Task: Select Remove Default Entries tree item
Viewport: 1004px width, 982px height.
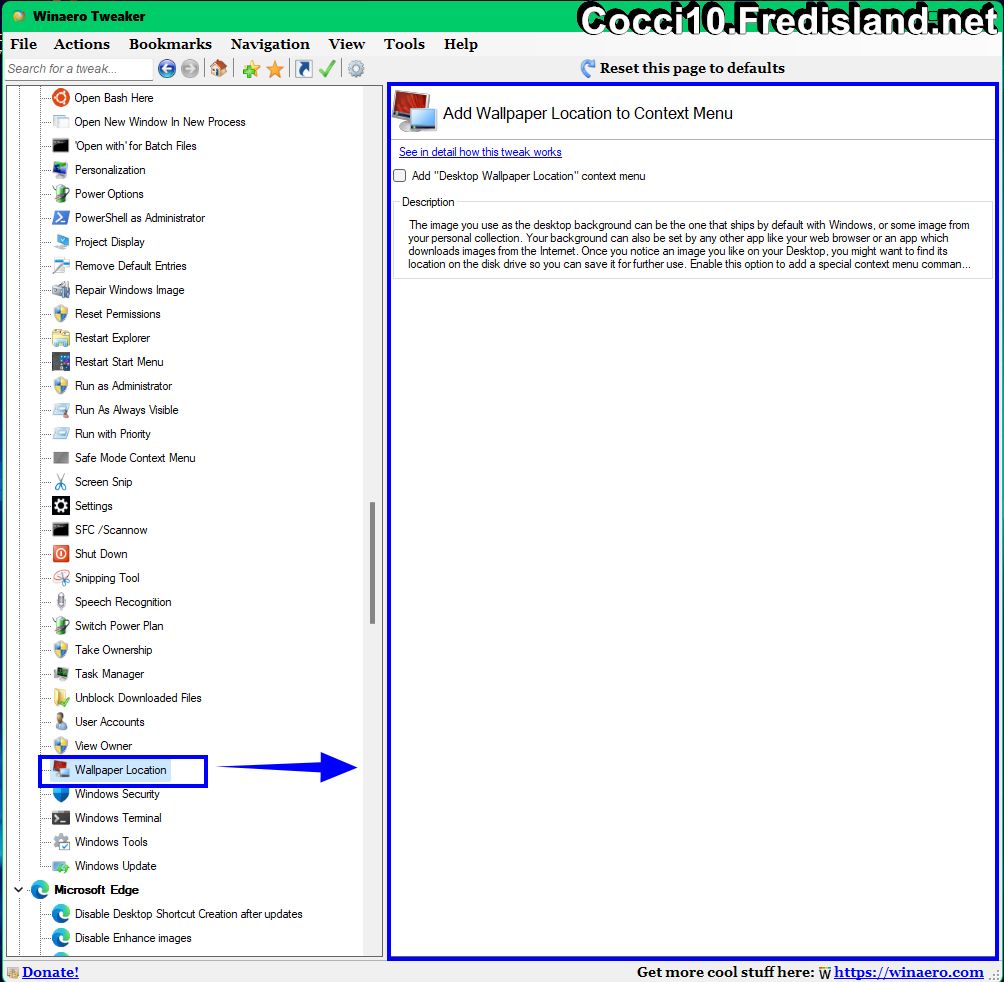Action: pos(131,266)
